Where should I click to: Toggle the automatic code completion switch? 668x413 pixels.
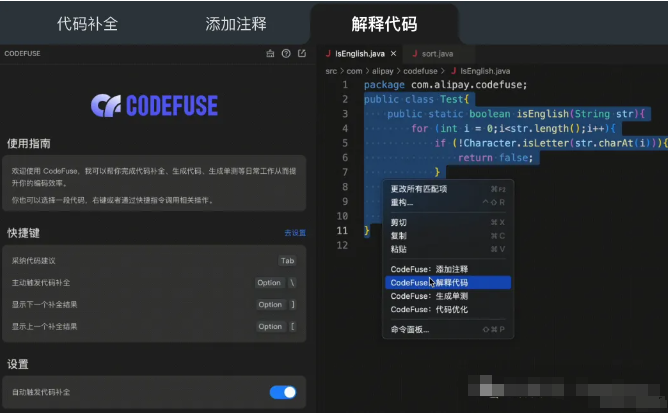point(283,392)
